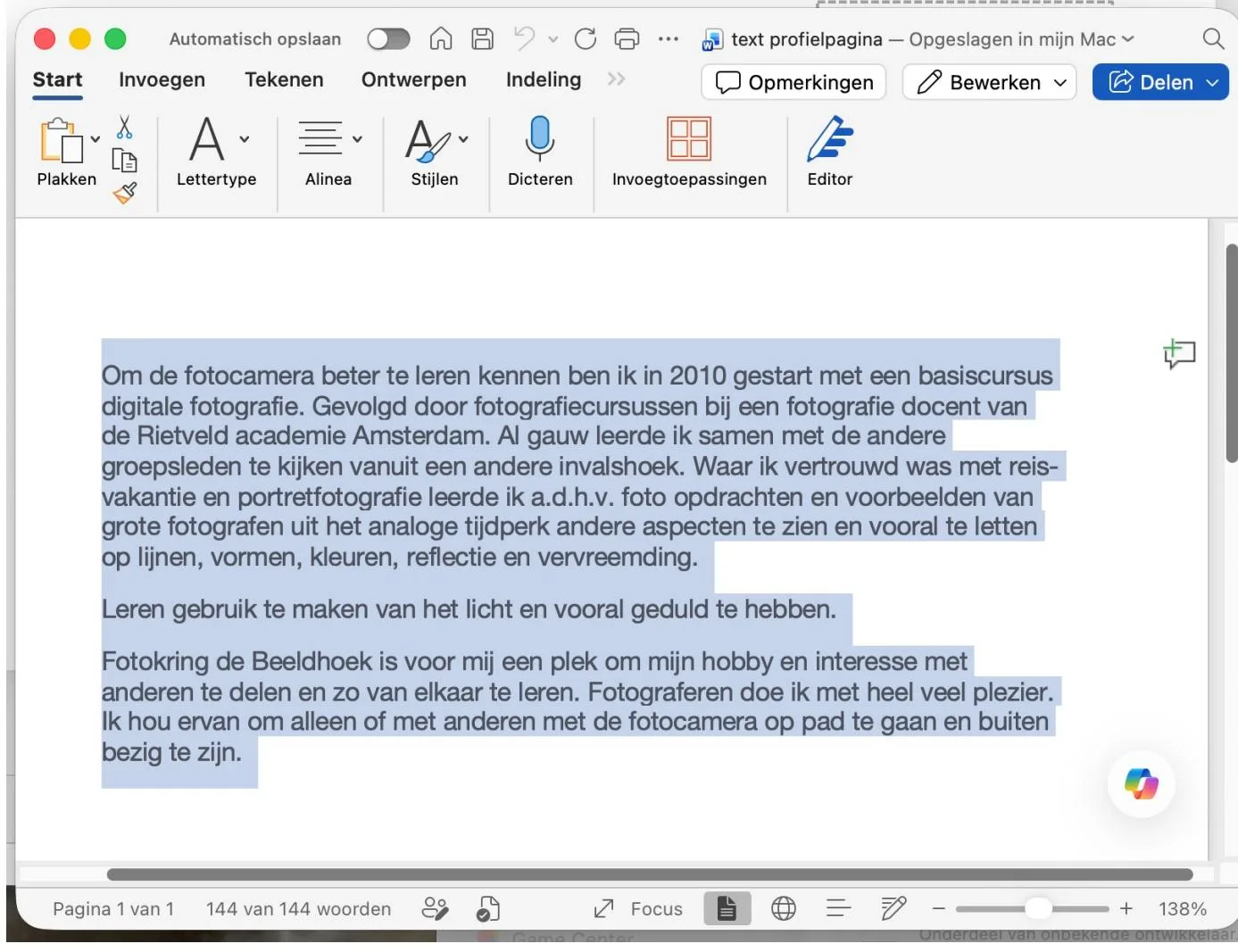Undo the last action
This screenshot has width=1238, height=952.
tap(524, 38)
